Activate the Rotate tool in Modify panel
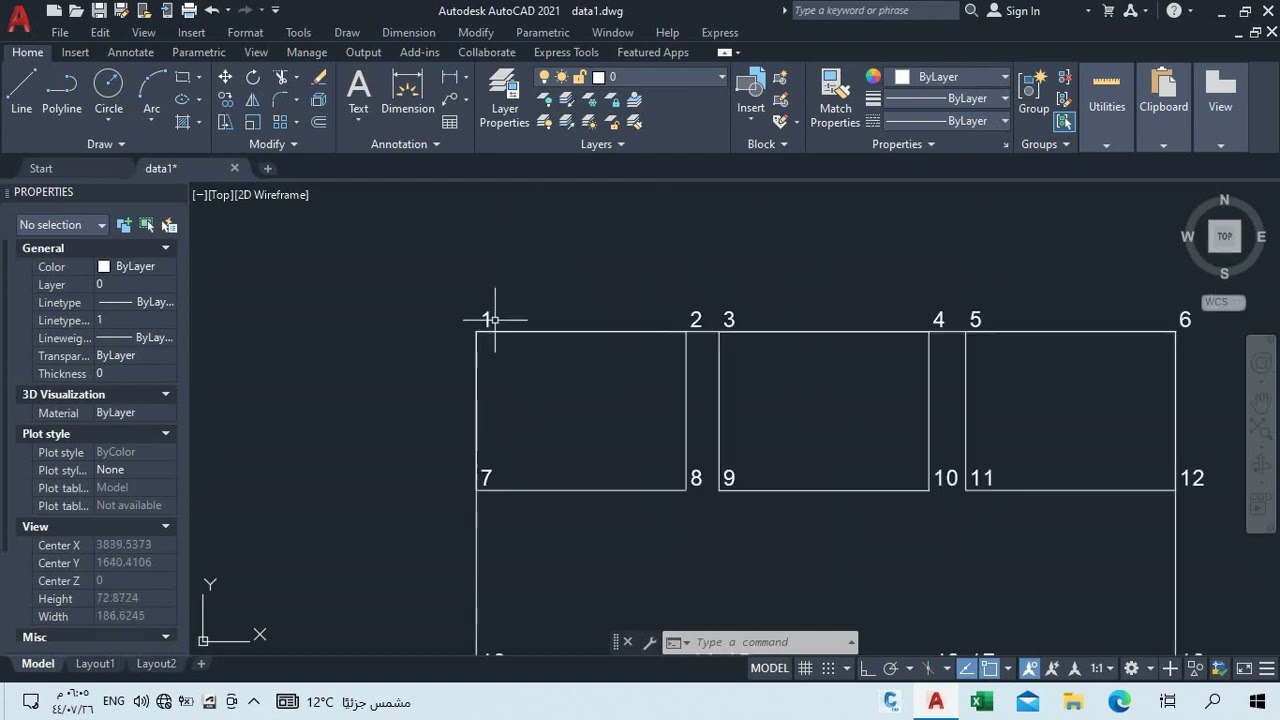The height and width of the screenshot is (720, 1280). pyautogui.click(x=253, y=77)
